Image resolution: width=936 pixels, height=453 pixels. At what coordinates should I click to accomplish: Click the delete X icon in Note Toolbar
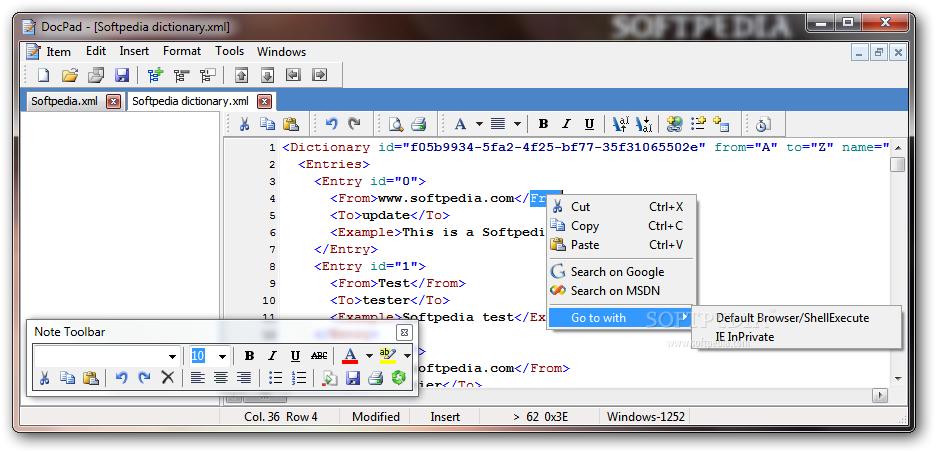point(168,377)
